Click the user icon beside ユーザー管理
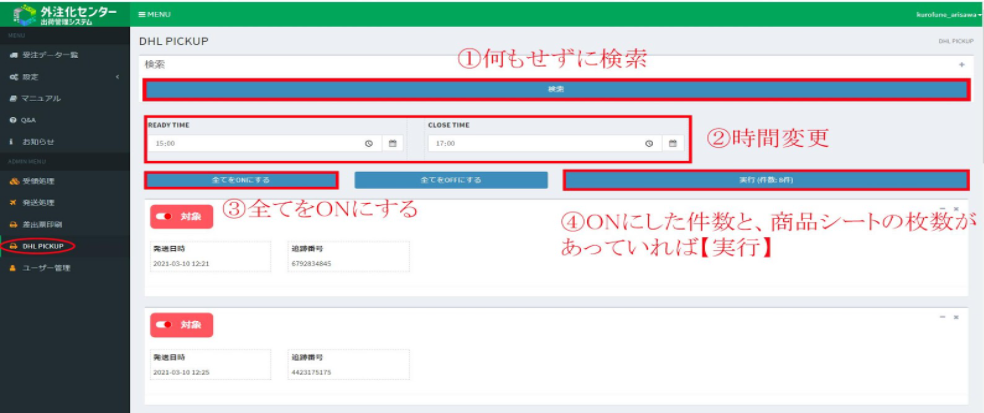 click(x=13, y=268)
